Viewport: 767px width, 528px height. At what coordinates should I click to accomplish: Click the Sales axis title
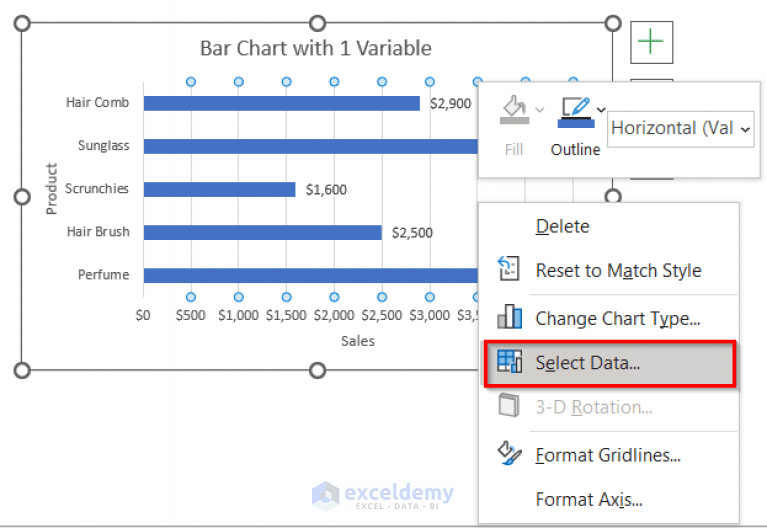[x=358, y=341]
